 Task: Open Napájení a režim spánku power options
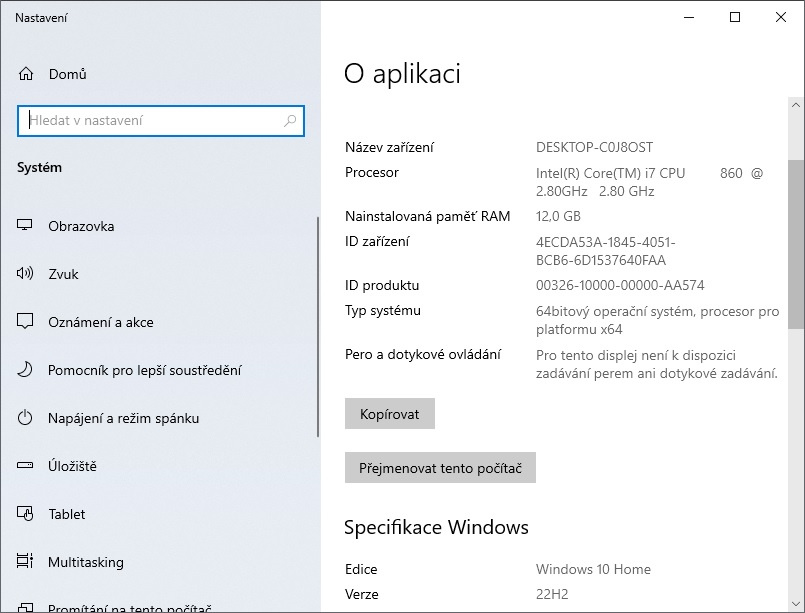coord(24,418)
